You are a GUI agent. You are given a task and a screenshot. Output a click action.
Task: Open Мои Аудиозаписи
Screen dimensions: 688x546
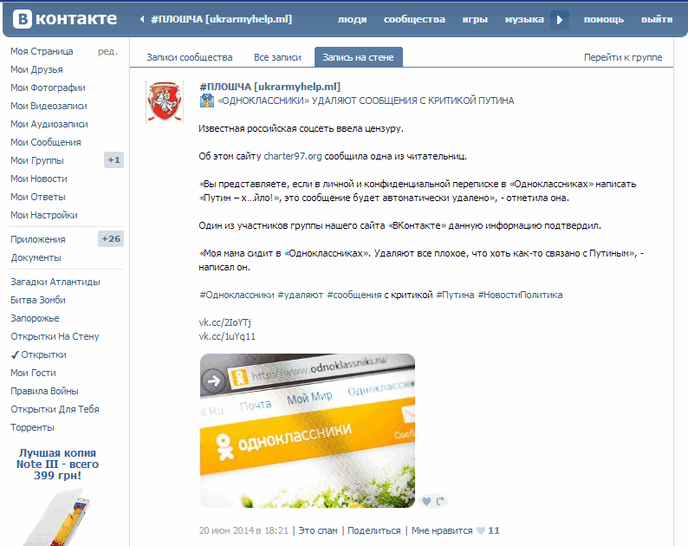click(49, 124)
